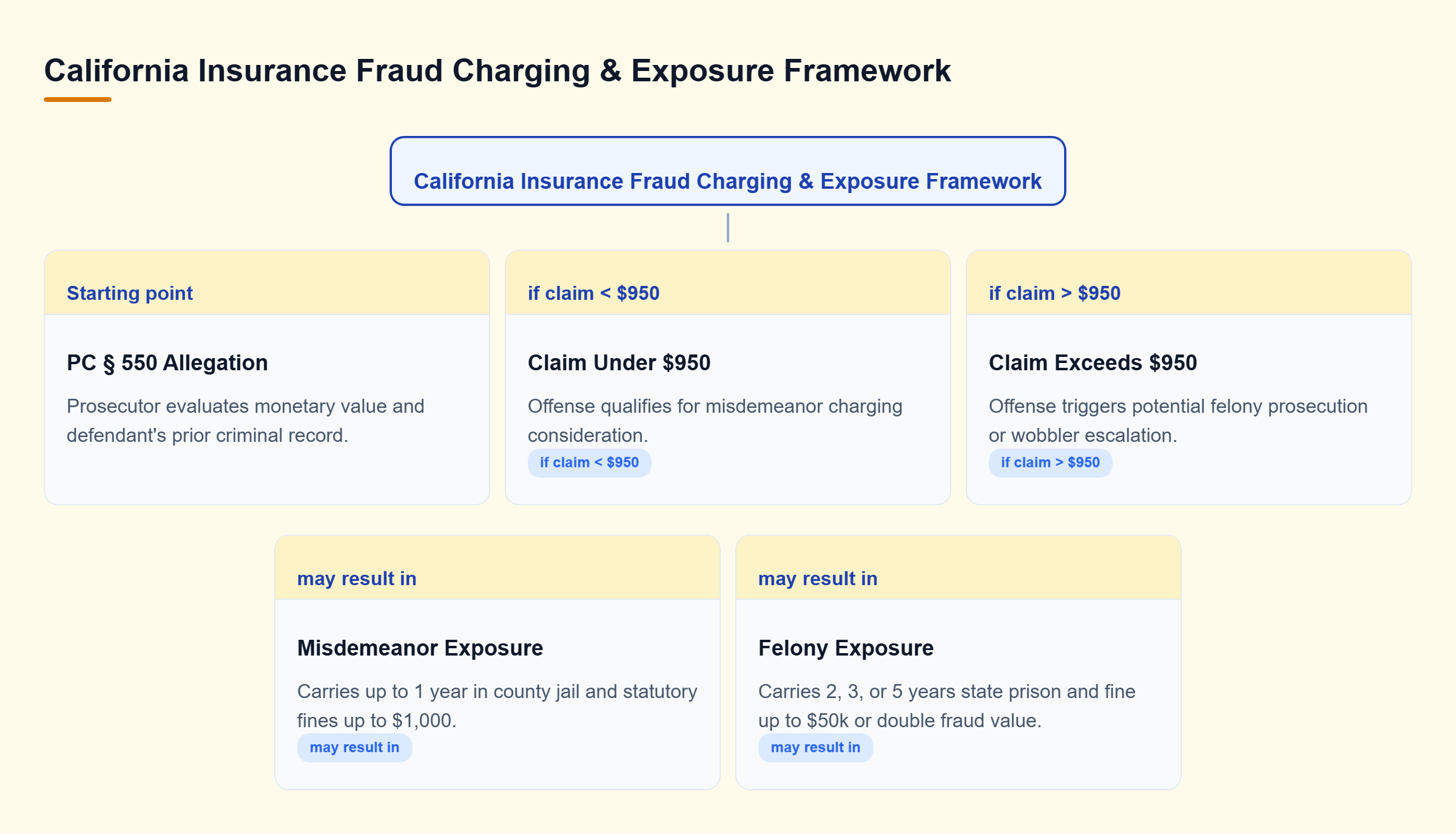Click the 'if claim > $950' pill badge
The image size is (1456, 834).
[x=1051, y=463]
